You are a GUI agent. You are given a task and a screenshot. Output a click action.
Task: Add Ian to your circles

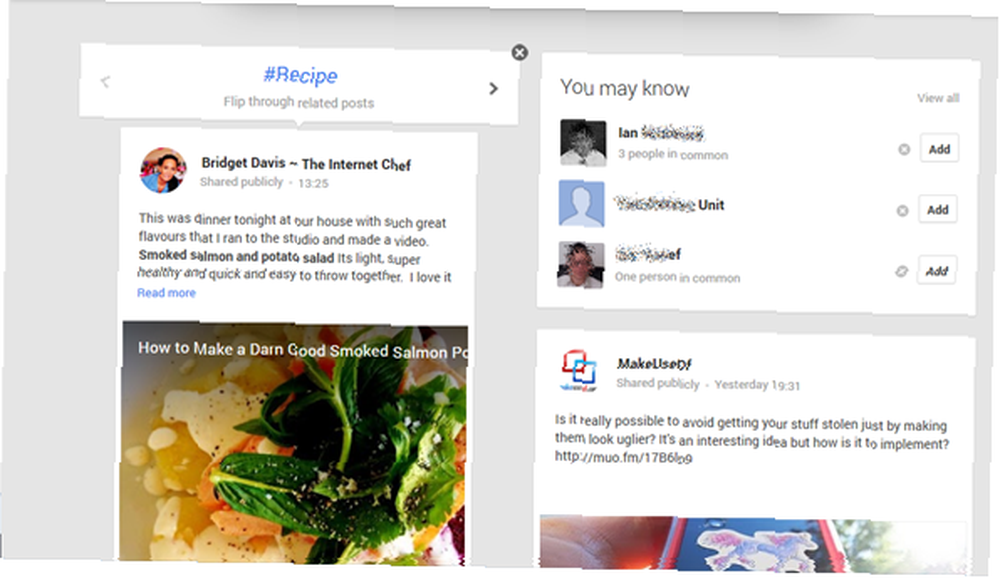(939, 149)
